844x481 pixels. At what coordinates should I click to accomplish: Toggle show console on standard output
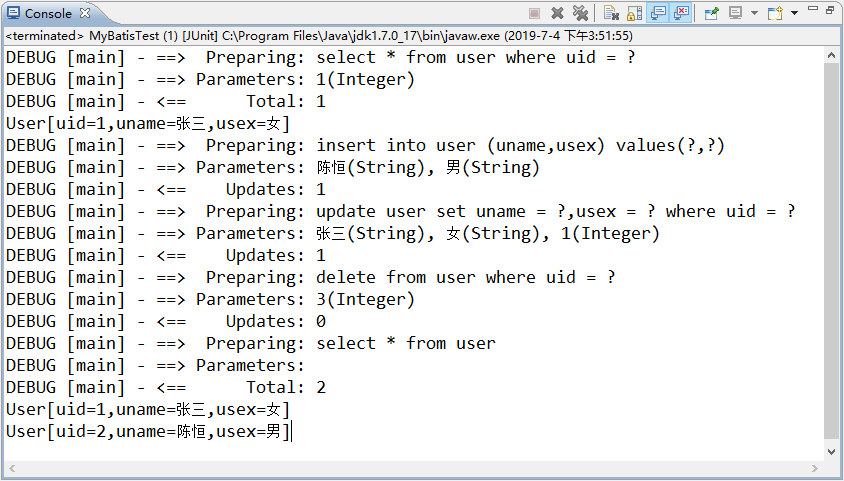tap(658, 13)
